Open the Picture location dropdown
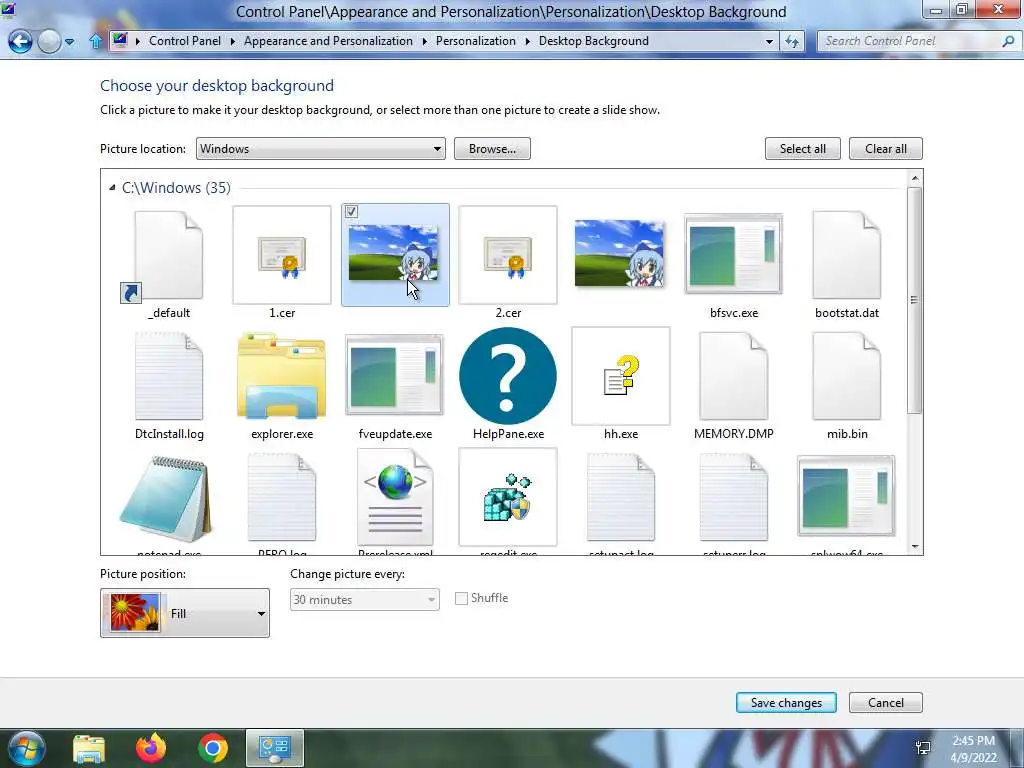1024x768 pixels. coord(321,149)
